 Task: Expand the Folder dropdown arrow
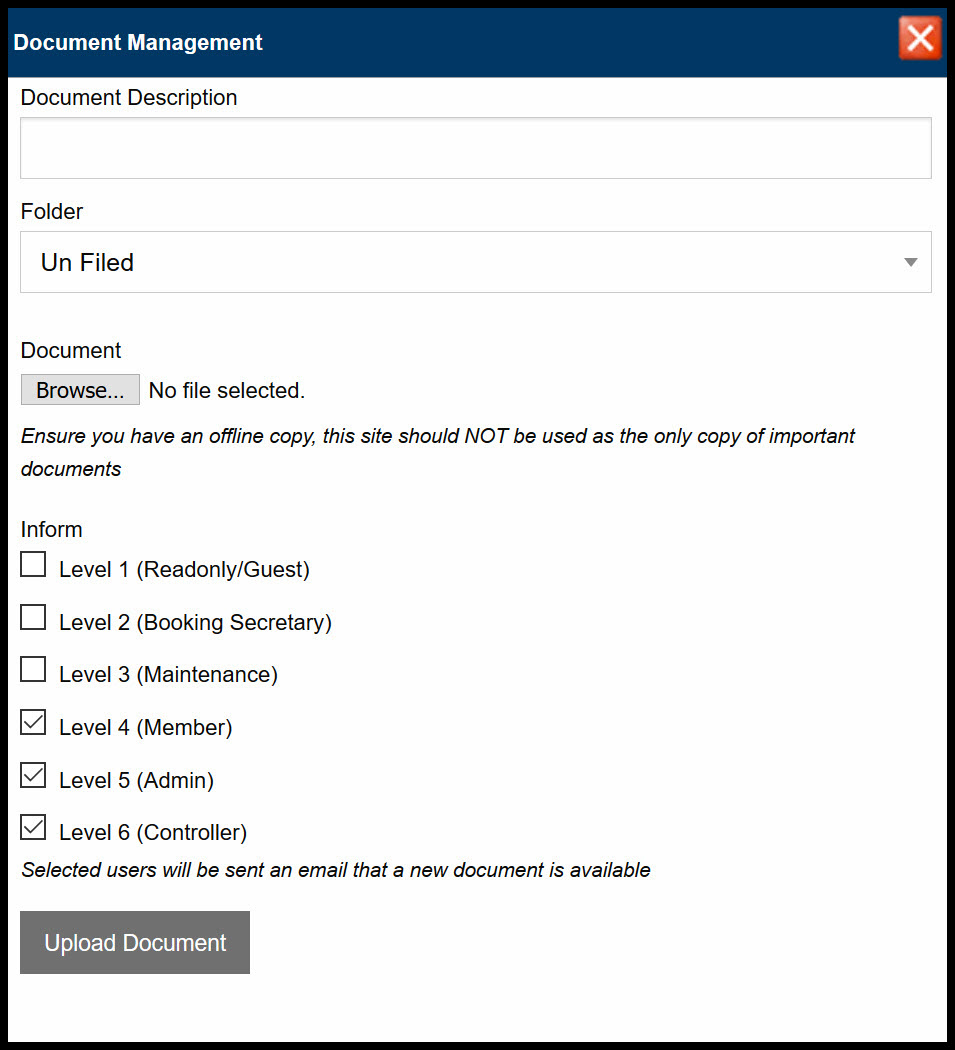click(x=910, y=262)
